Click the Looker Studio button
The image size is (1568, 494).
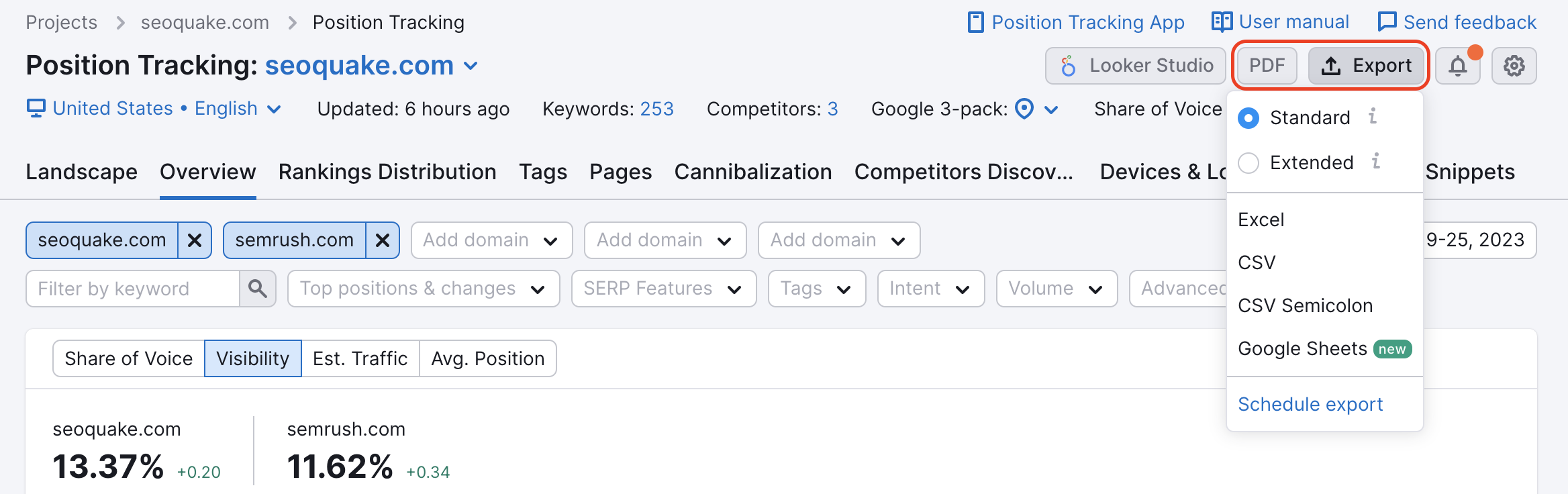1135,66
